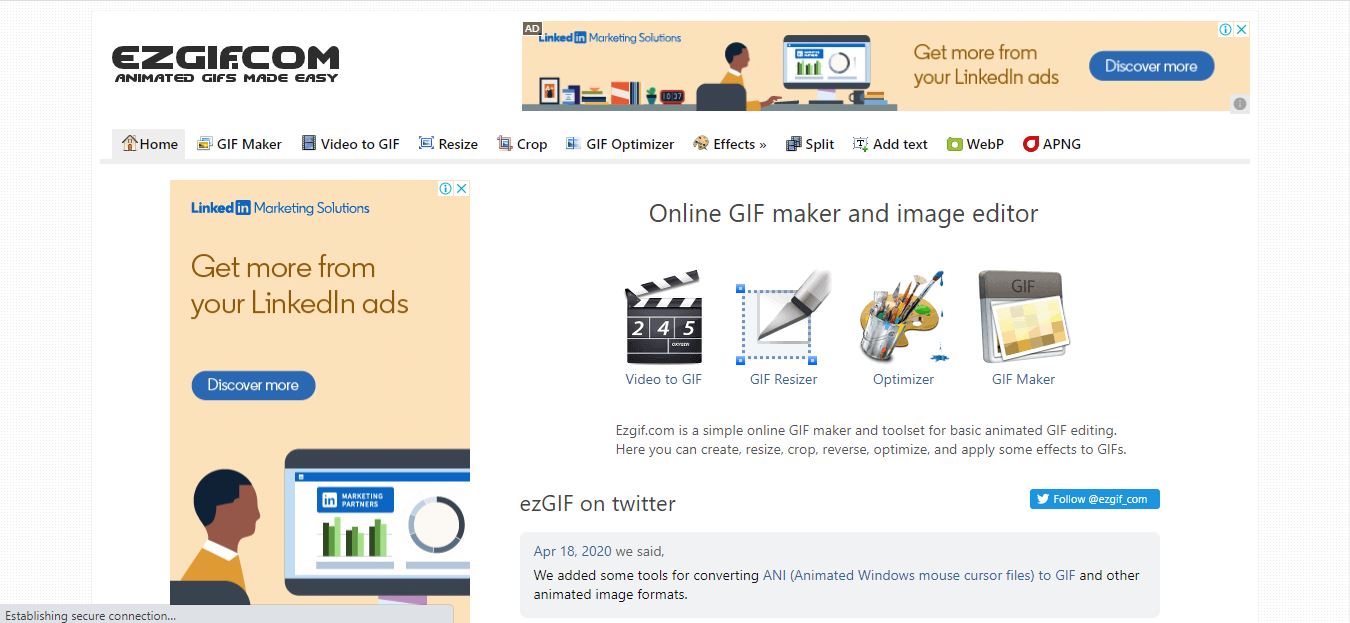
Task: Open the GIF Resizer pen icon
Action: tap(784, 317)
